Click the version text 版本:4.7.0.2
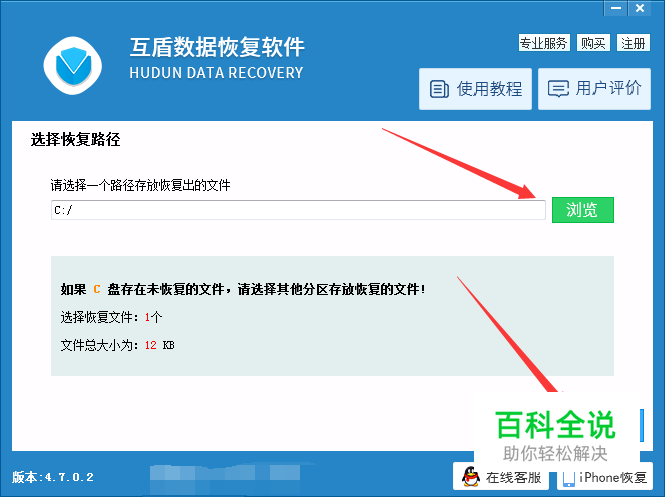The width and height of the screenshot is (665, 497). point(53,477)
